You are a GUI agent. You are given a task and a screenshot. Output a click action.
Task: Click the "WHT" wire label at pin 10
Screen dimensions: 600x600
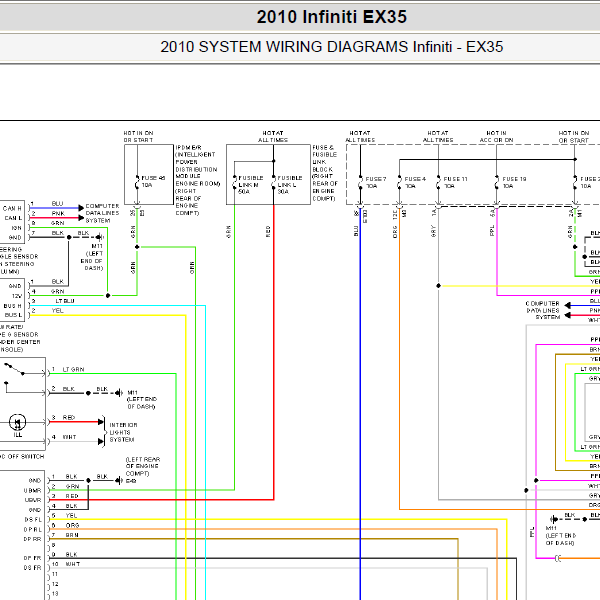click(73, 564)
